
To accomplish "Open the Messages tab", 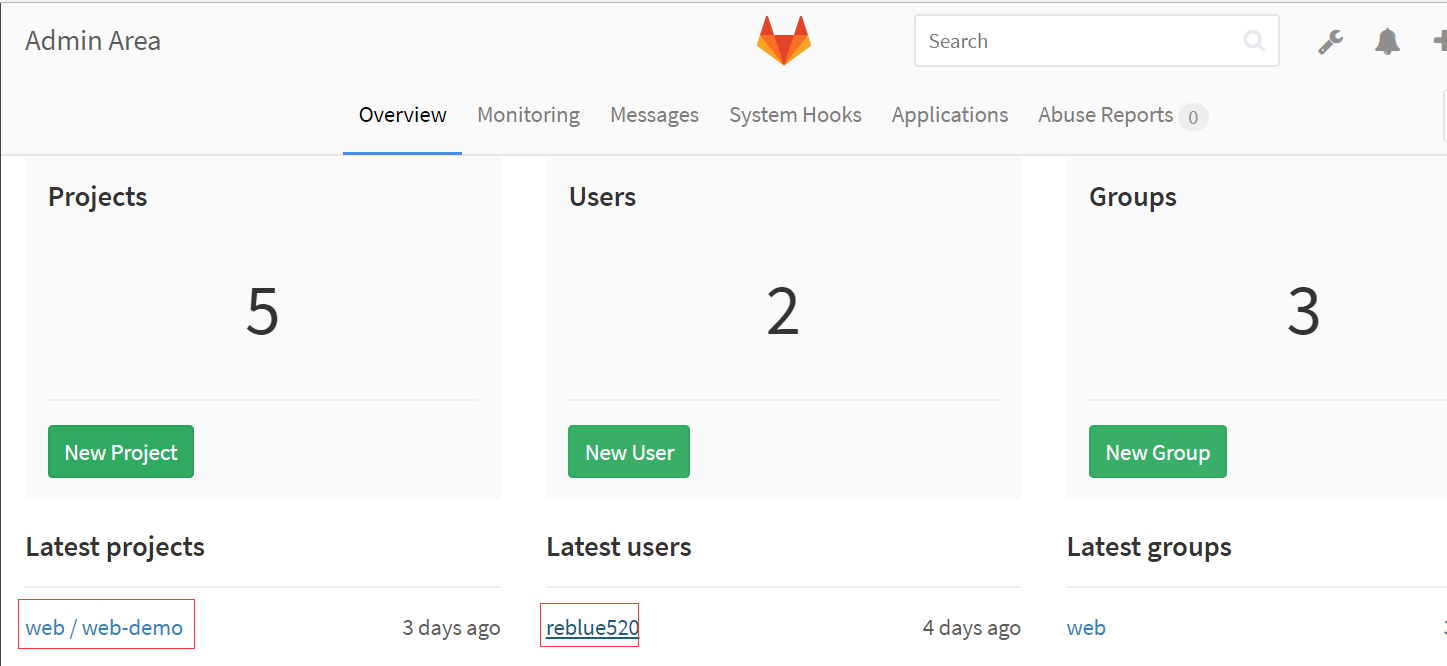I will 654,114.
